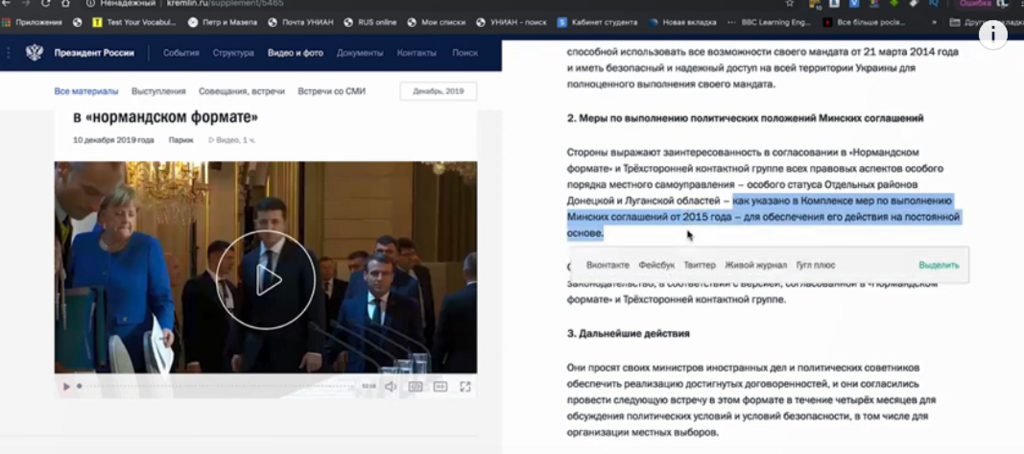1024x454 pixels.
Task: Open the Новая вкладка bookmark
Action: [682, 22]
